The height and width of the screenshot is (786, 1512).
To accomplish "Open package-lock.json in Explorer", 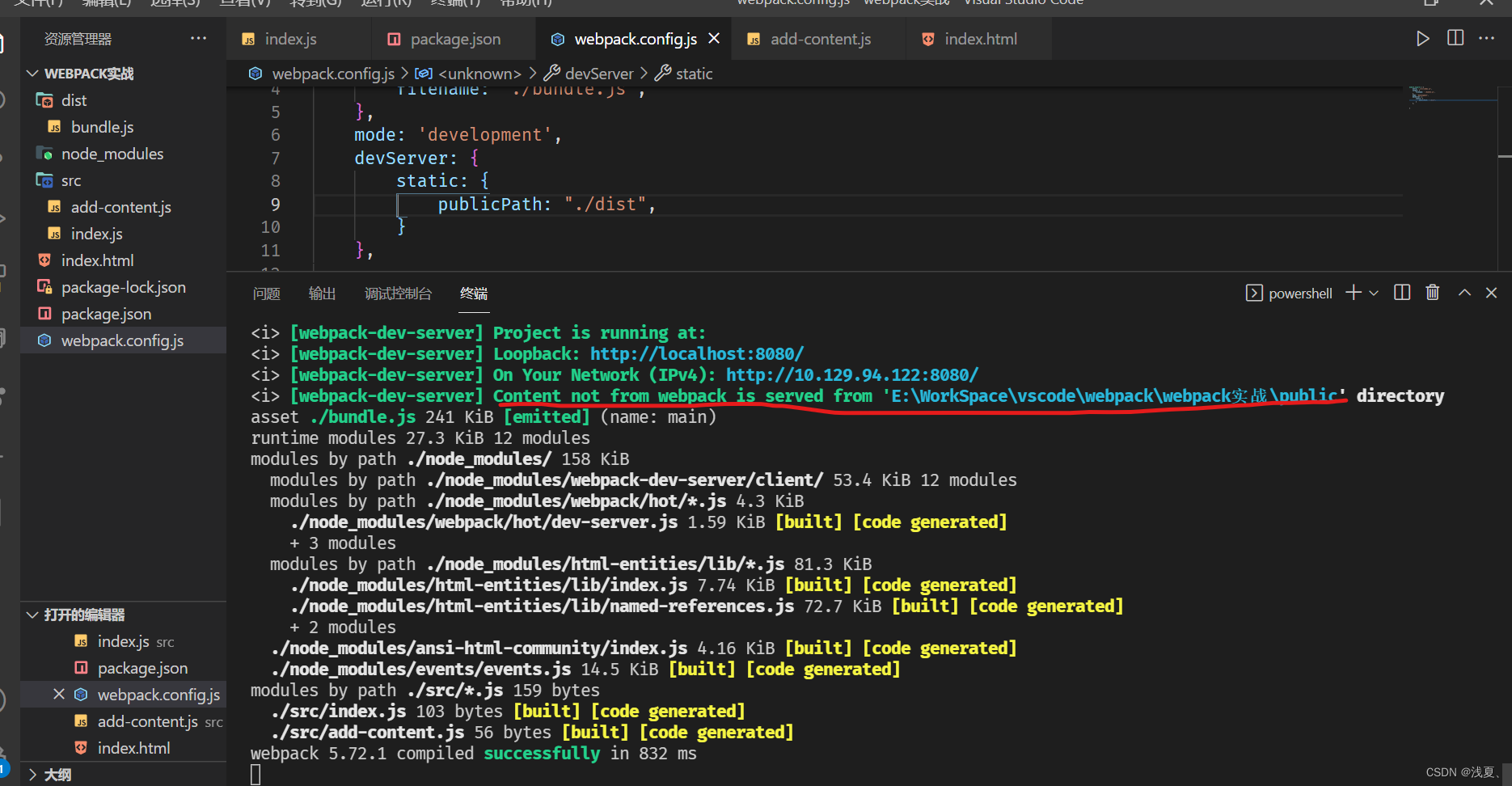I will pos(123,287).
